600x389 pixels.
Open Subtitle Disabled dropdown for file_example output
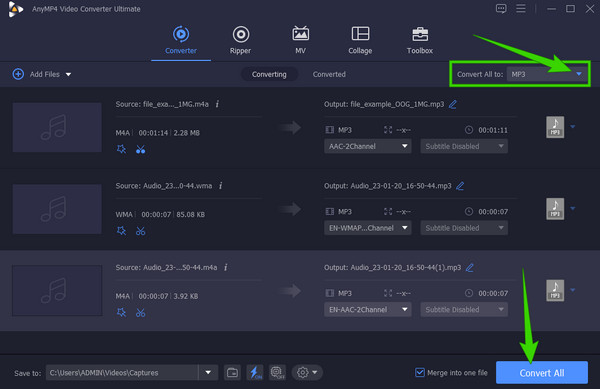click(x=464, y=146)
